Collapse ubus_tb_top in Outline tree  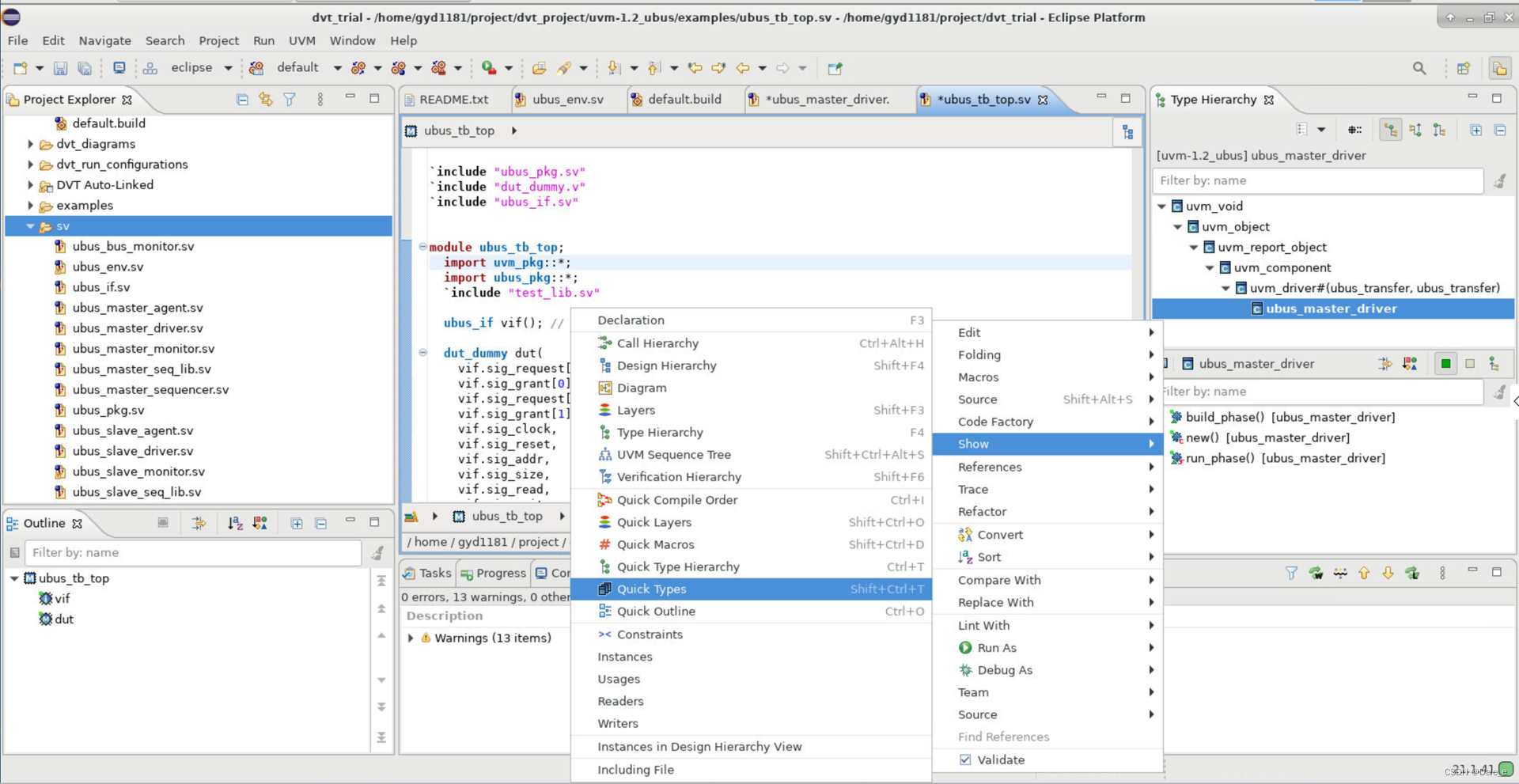point(14,578)
